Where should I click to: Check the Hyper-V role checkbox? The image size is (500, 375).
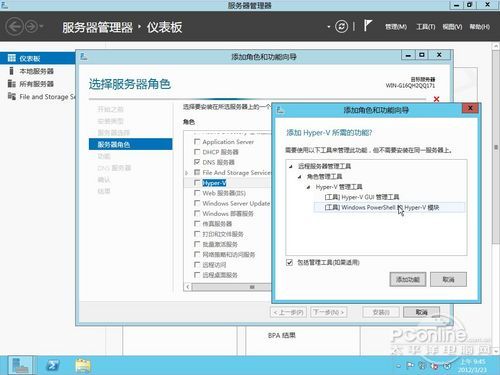click(x=197, y=183)
